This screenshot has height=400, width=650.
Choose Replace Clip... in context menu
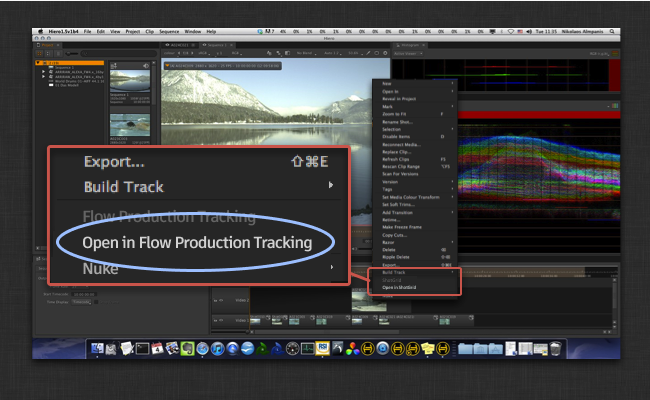tap(415, 152)
